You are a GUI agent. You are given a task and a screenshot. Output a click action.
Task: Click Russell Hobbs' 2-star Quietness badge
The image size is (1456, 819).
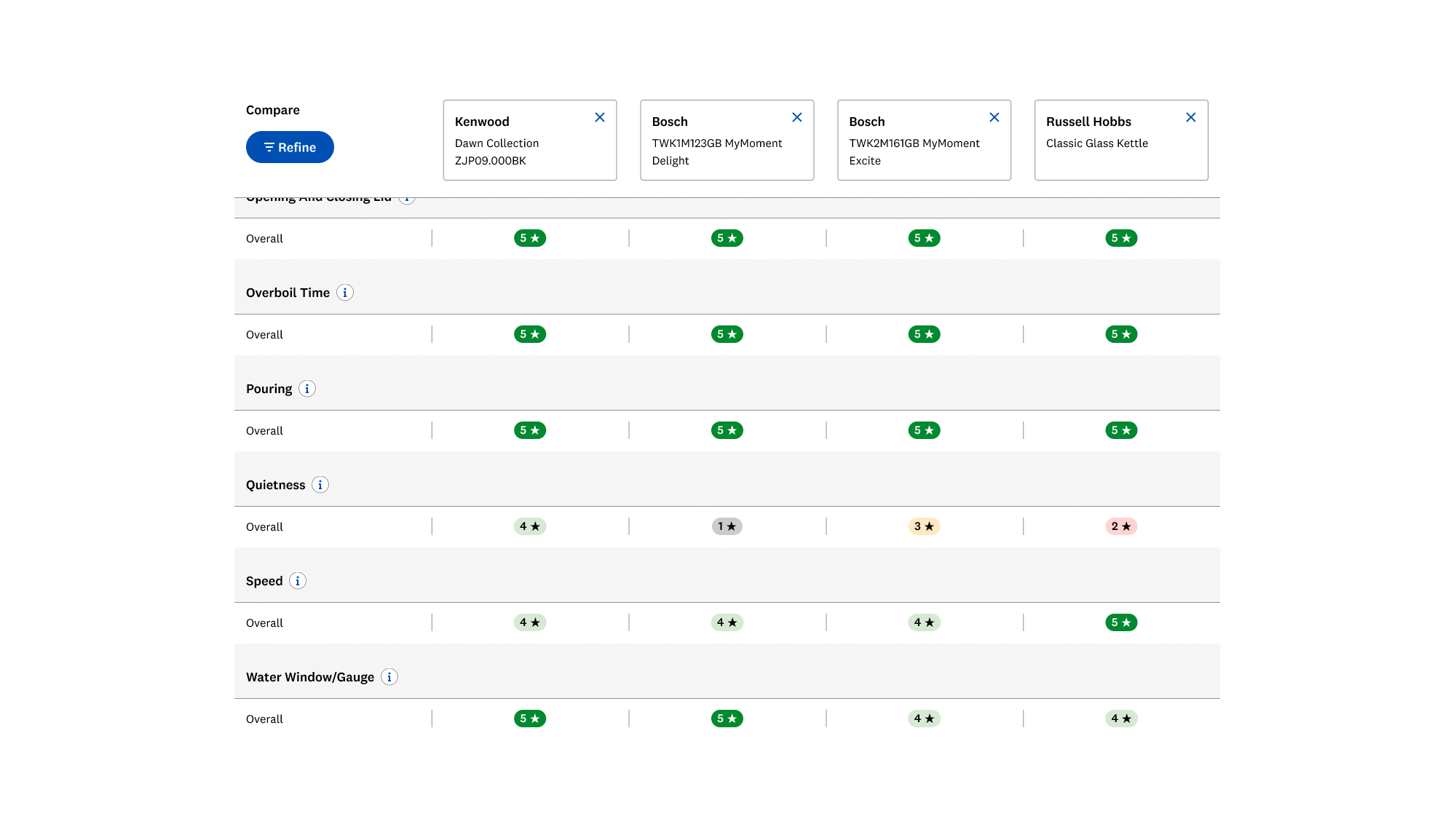tap(1121, 526)
